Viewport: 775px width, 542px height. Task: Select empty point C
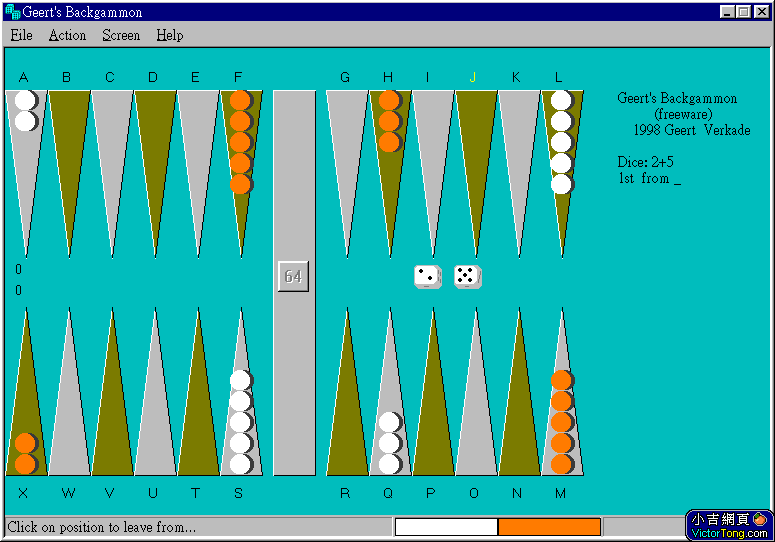tap(112, 174)
